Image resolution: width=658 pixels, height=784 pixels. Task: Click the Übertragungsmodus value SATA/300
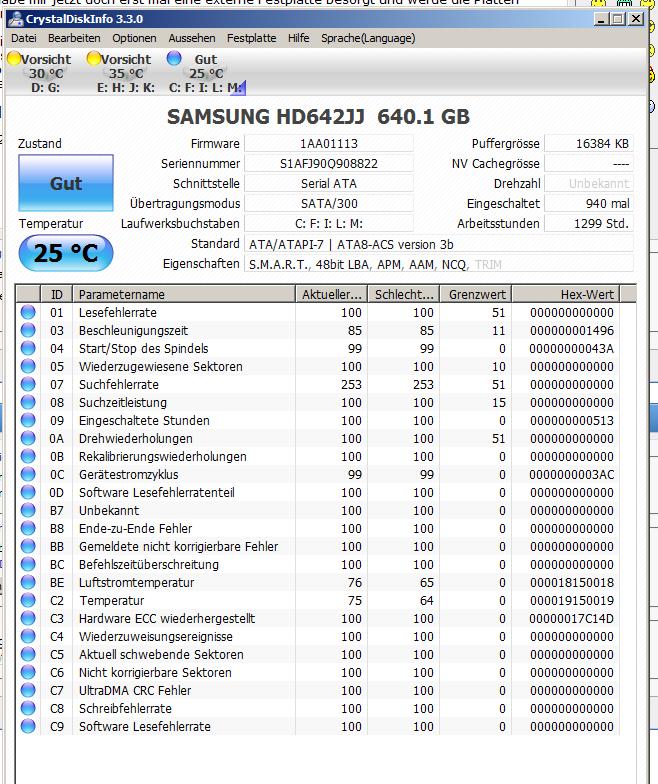(x=328, y=204)
